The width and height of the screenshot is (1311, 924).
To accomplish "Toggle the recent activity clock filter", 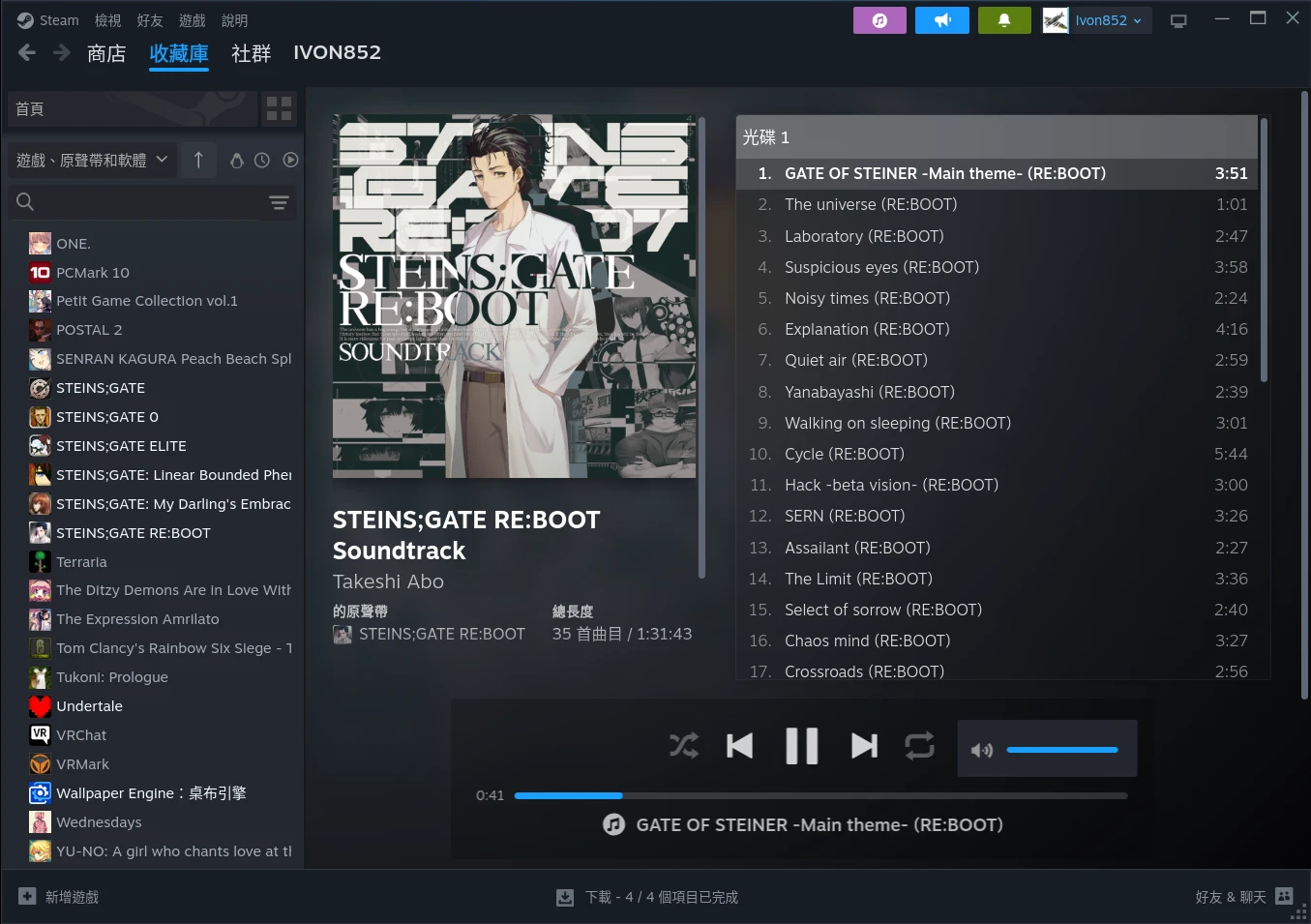I will pyautogui.click(x=262, y=161).
